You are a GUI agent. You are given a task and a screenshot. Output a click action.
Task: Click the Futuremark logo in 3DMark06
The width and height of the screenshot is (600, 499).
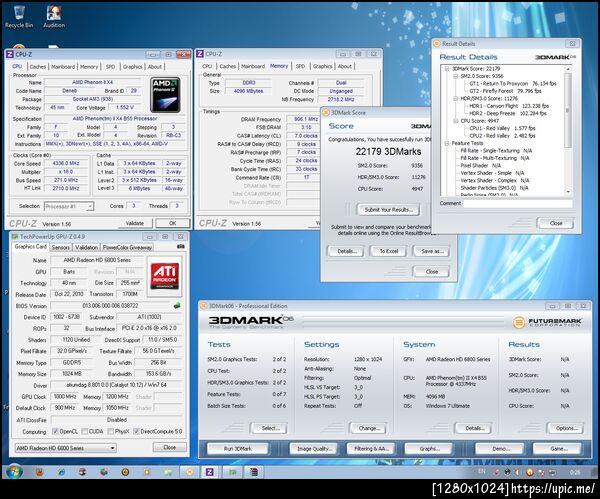(x=547, y=322)
